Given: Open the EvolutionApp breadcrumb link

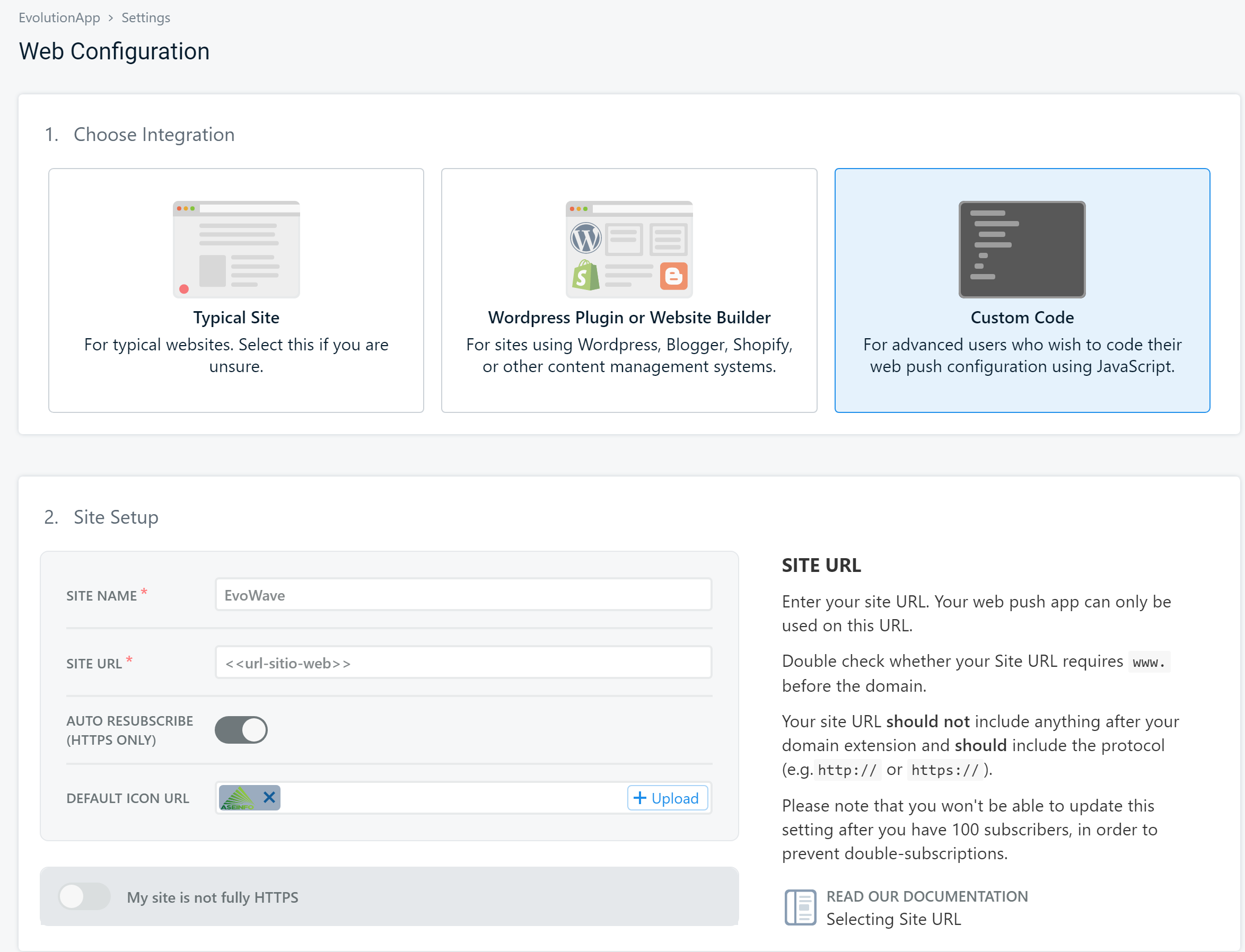Looking at the screenshot, I should click(59, 17).
